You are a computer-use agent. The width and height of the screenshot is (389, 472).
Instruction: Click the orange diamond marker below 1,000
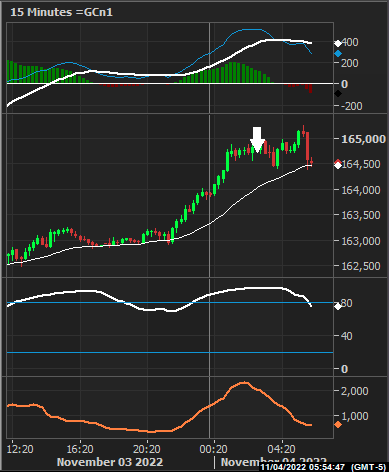point(338,424)
